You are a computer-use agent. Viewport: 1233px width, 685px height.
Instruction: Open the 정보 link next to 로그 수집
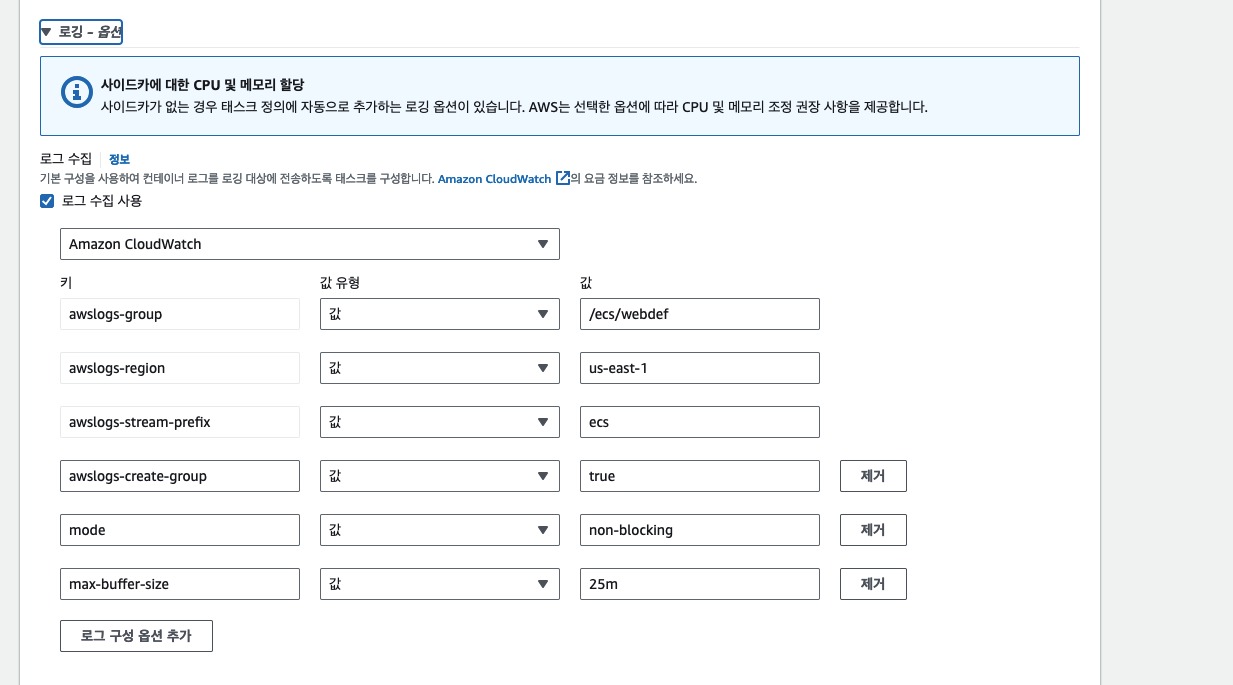(x=119, y=159)
